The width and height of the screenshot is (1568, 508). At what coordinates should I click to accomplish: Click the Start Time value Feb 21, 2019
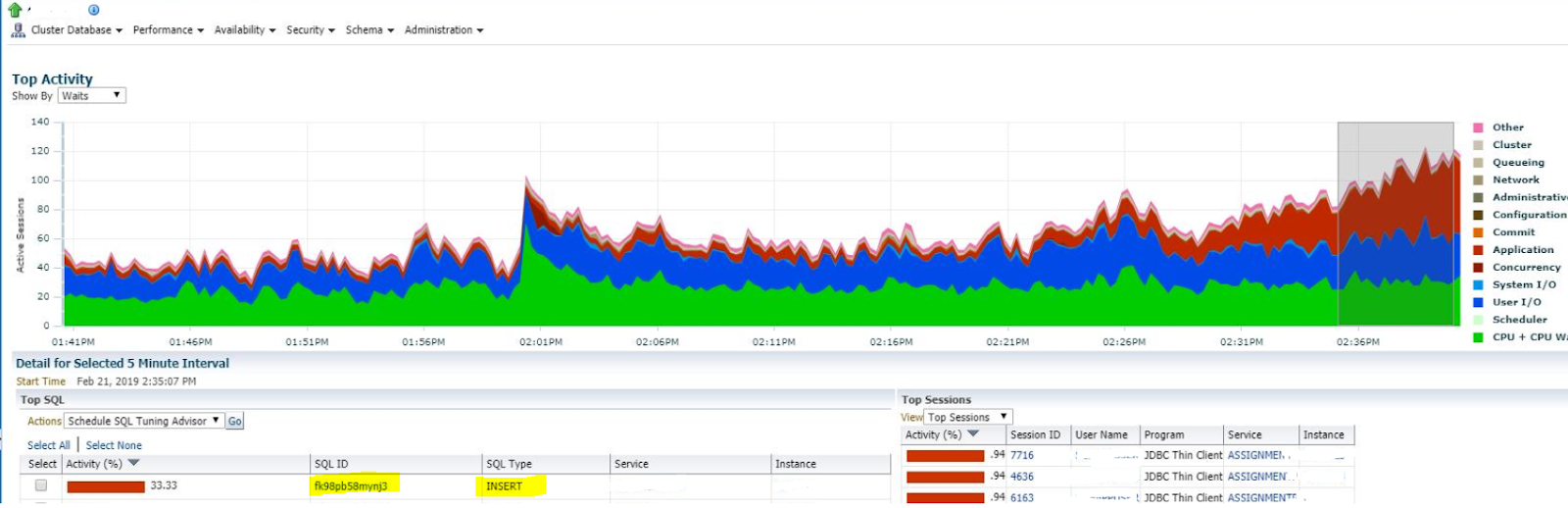coord(136,381)
